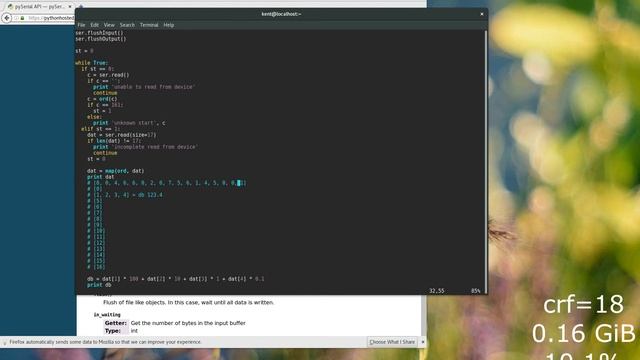Click the kent@localhost terminal title bar

point(281,14)
